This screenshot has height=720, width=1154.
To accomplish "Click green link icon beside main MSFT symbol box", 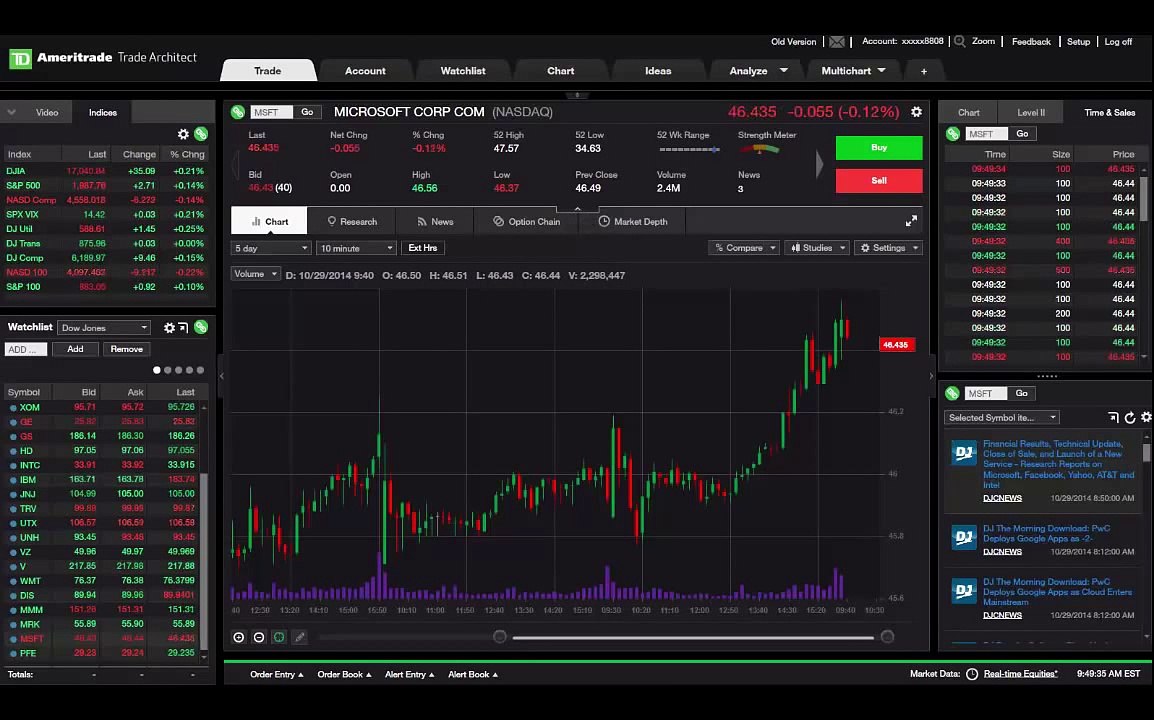I will tap(238, 112).
